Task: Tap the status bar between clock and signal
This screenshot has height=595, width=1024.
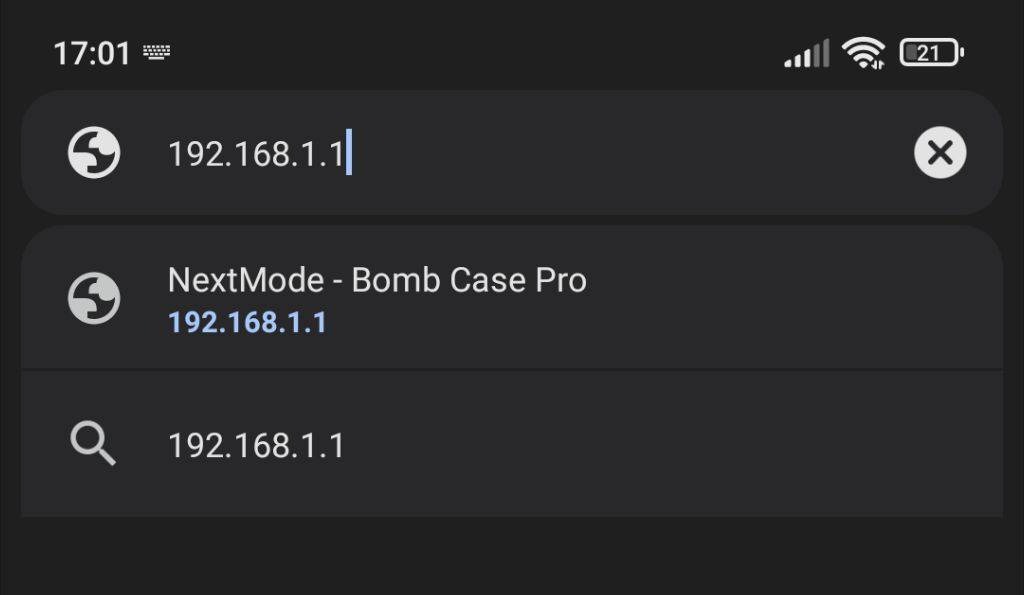Action: pos(470,53)
